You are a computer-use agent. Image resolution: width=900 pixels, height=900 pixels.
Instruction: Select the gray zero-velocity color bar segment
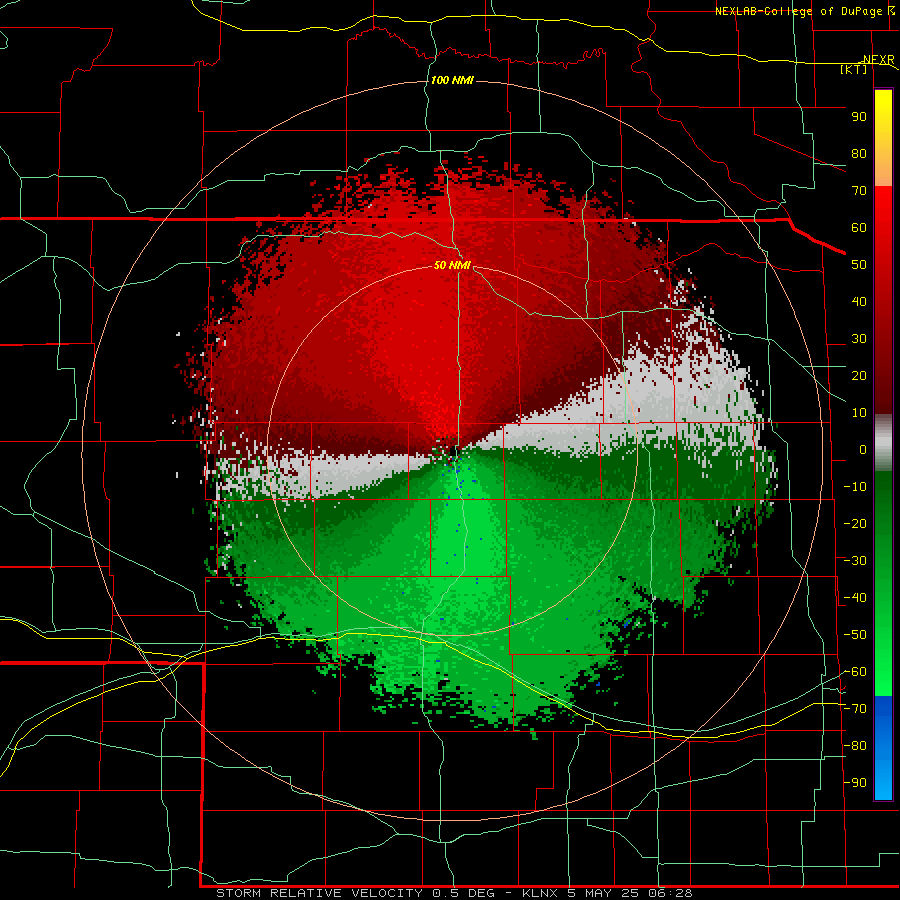coord(883,443)
